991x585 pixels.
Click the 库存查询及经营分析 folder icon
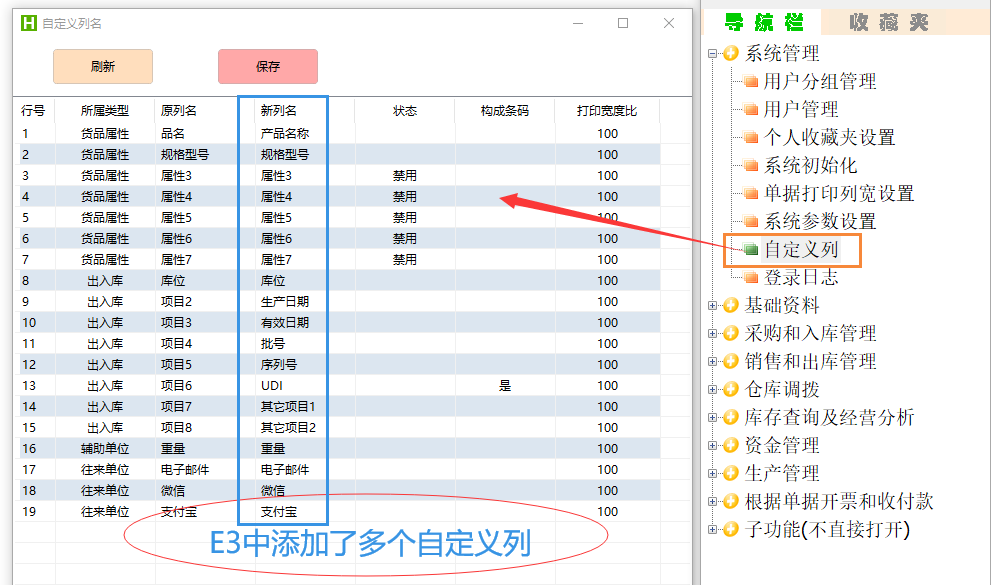pyautogui.click(x=731, y=417)
